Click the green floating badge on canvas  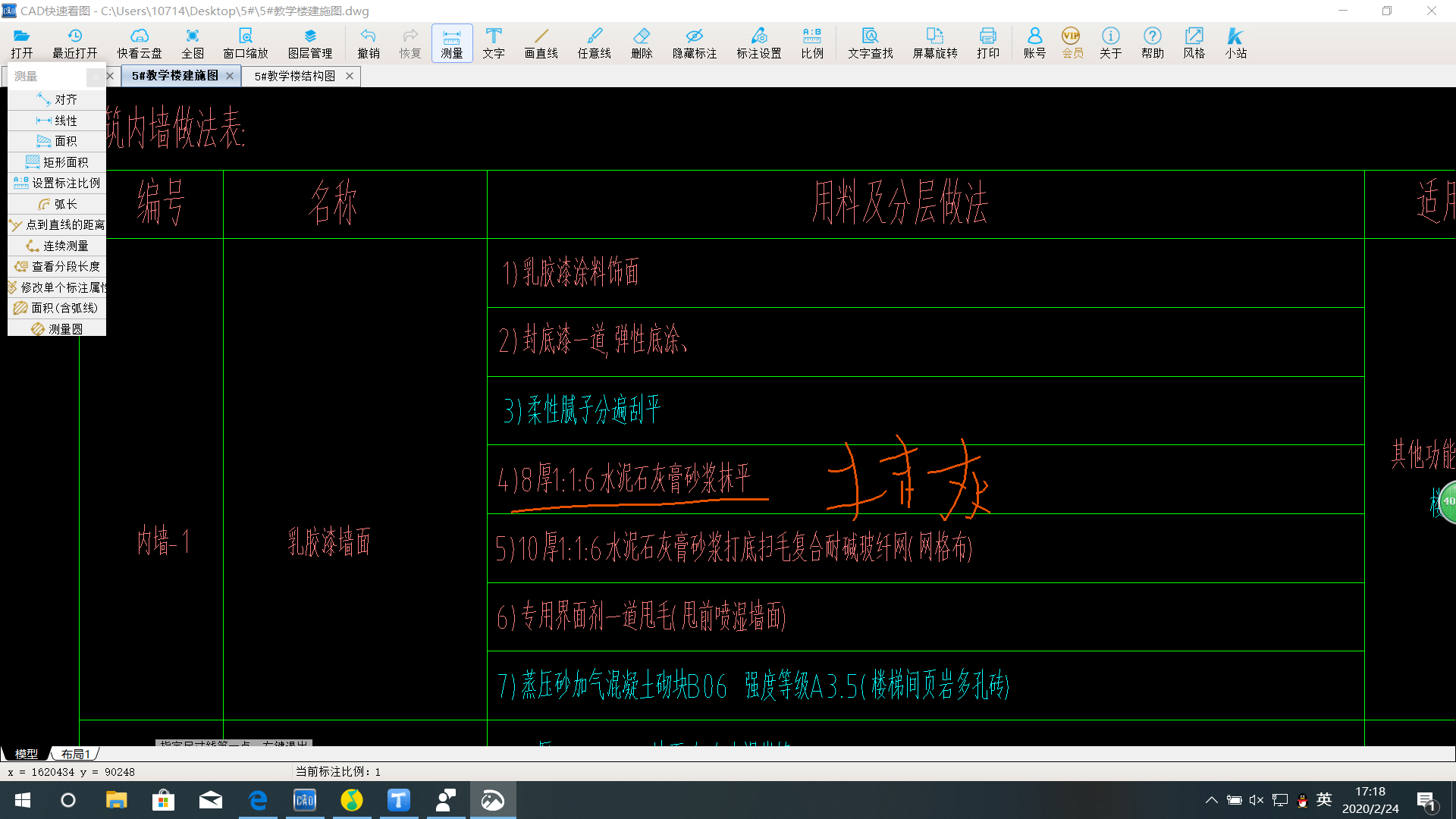click(1447, 501)
